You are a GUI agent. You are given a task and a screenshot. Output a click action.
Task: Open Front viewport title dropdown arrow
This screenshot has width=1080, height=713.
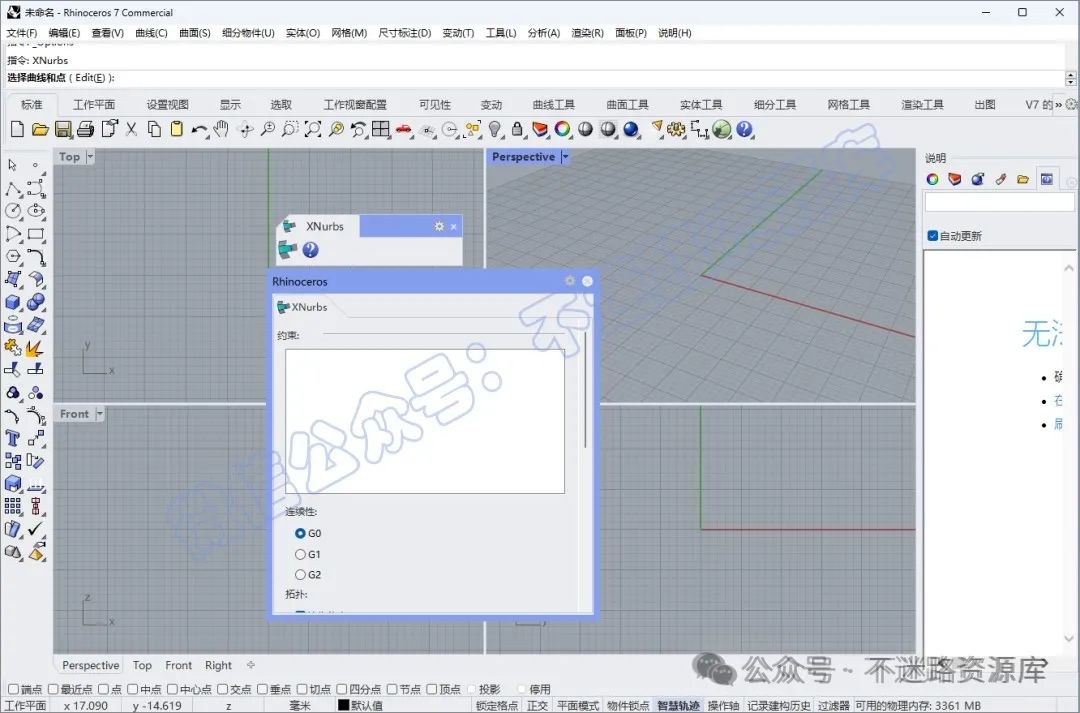[x=100, y=414]
